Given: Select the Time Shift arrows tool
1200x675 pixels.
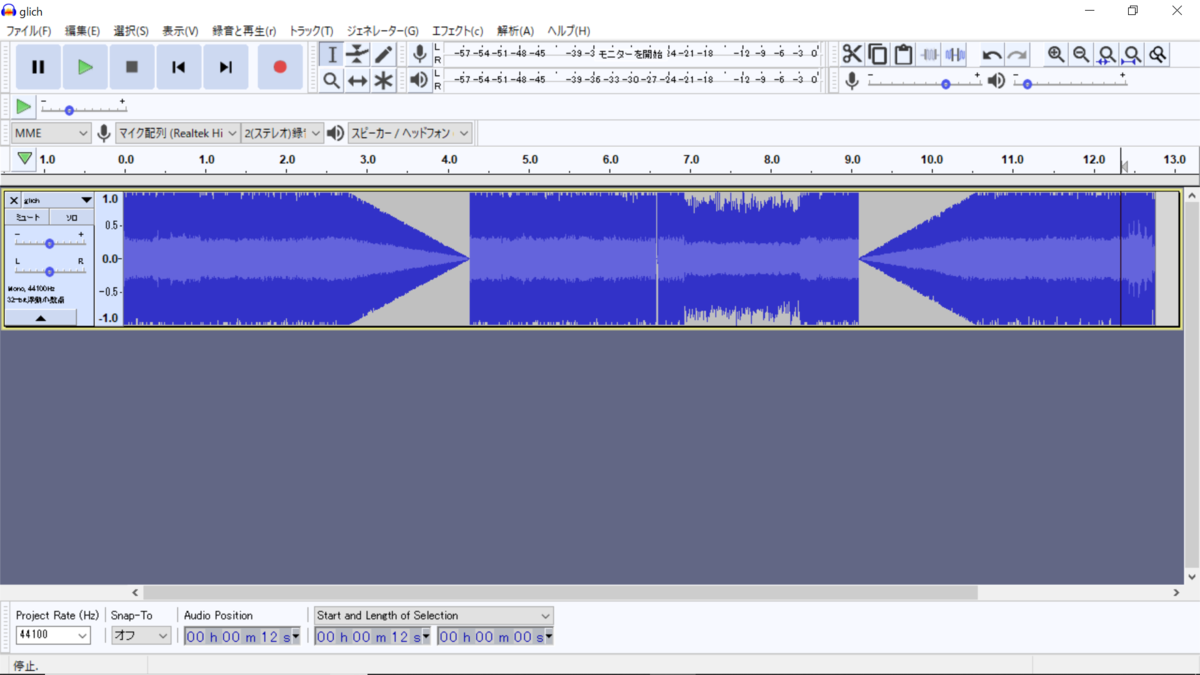Looking at the screenshot, I should coord(357,81).
